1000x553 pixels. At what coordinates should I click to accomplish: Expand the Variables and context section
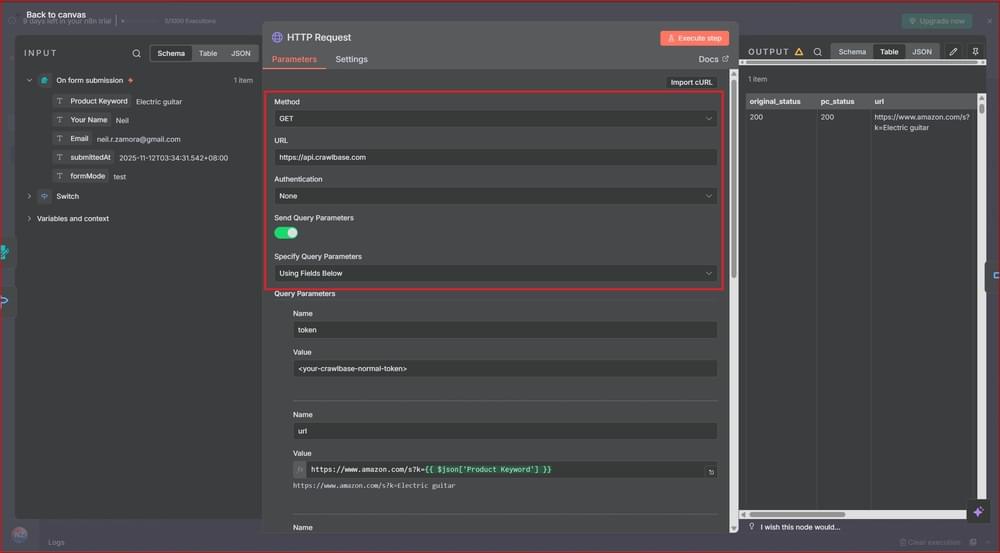[x=29, y=219]
